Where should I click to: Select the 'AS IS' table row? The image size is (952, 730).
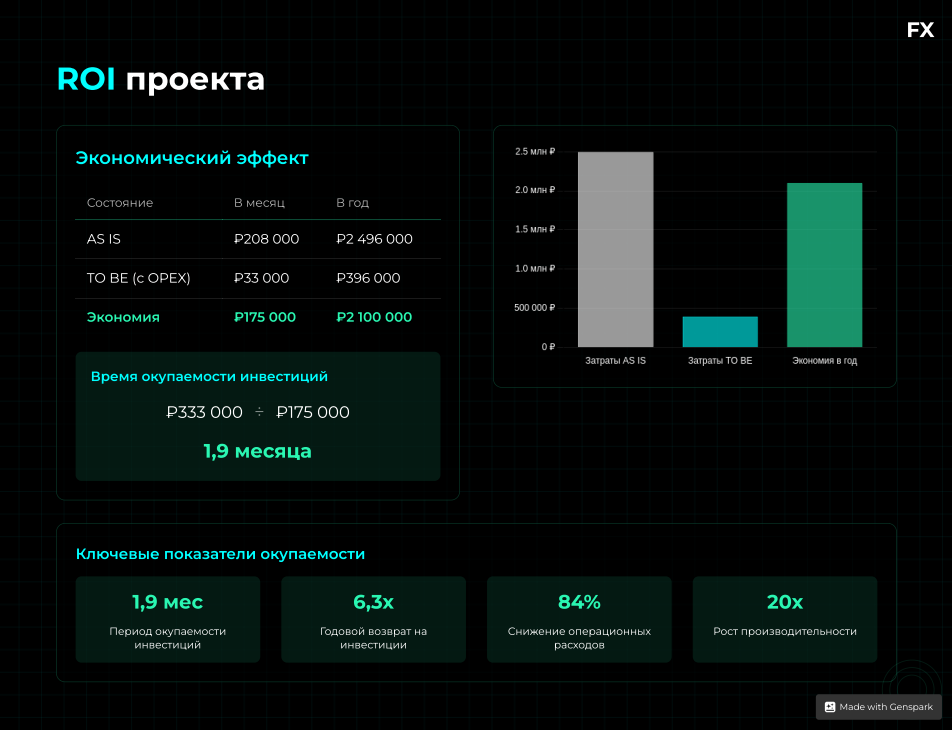click(x=258, y=239)
